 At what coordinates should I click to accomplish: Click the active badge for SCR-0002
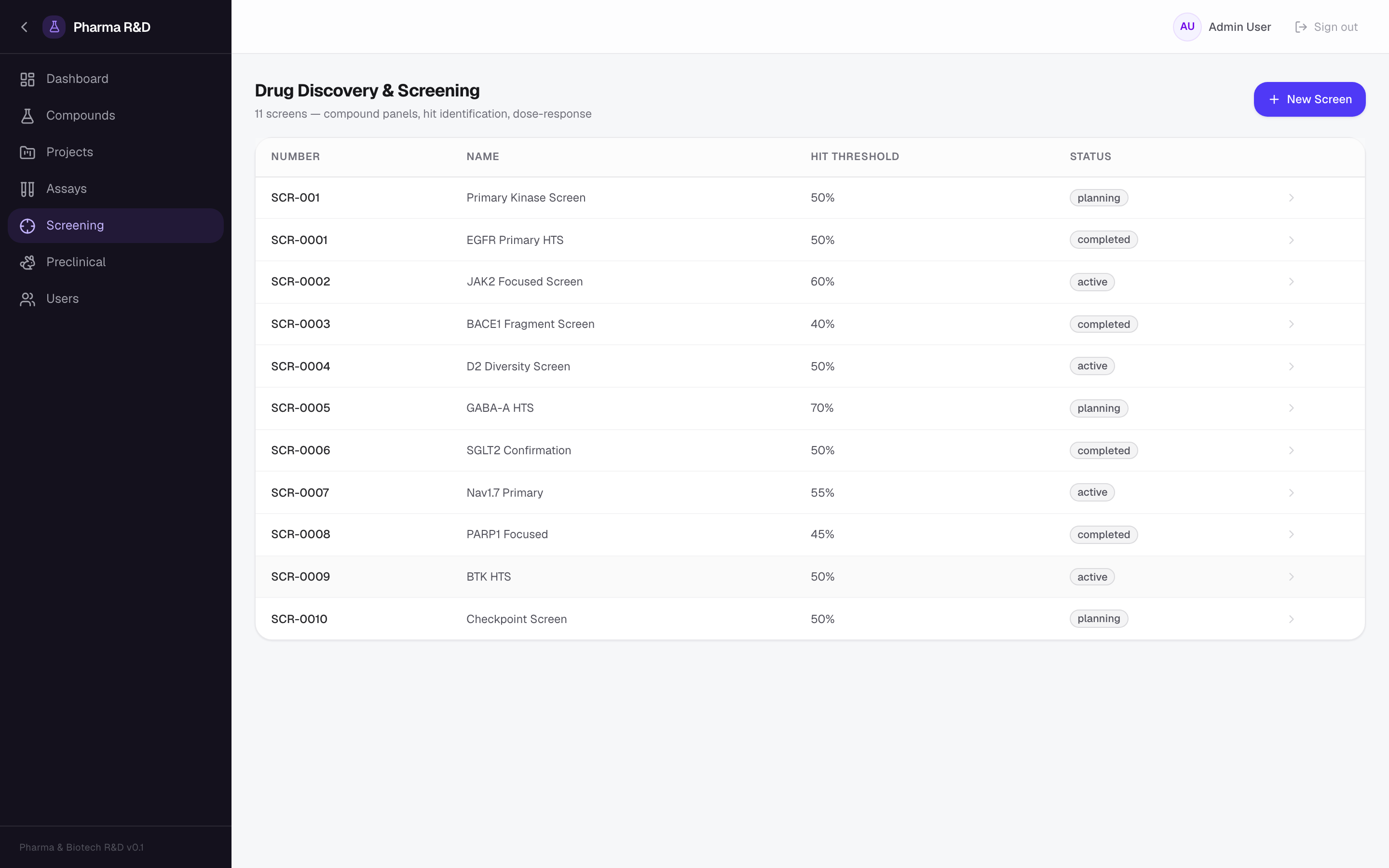pos(1092,282)
